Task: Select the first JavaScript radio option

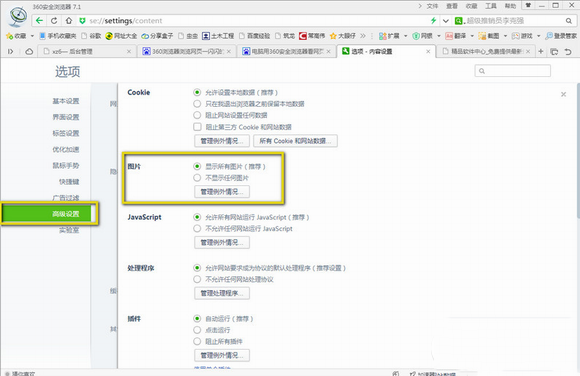Action: point(197,217)
